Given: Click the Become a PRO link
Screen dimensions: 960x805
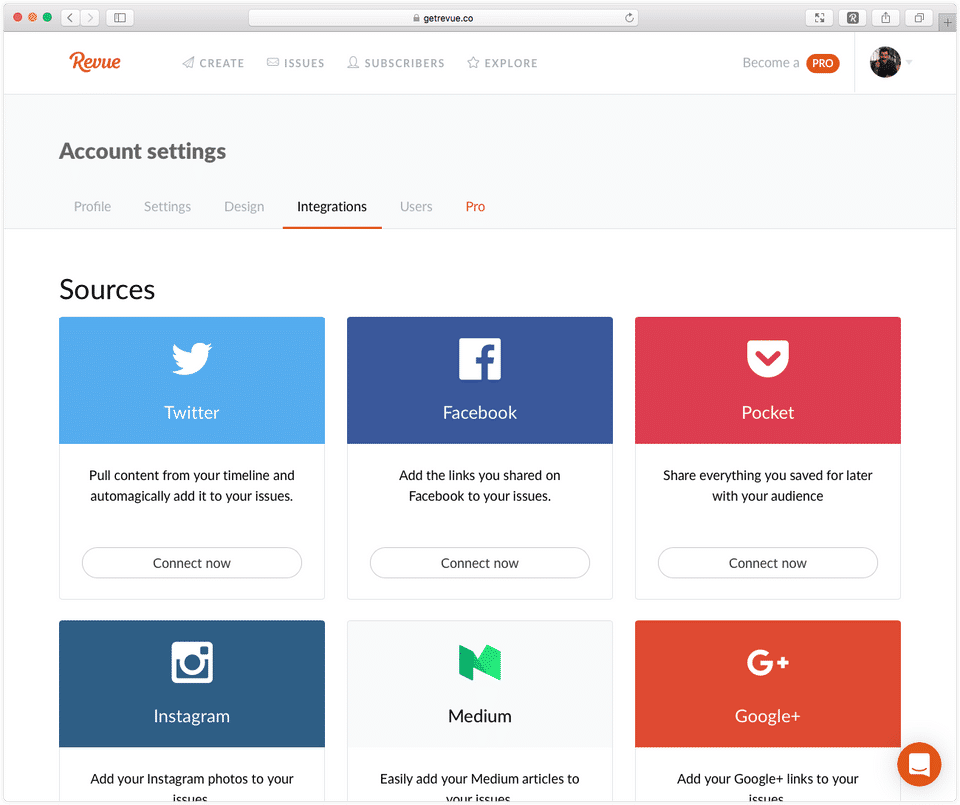Looking at the screenshot, I should pyautogui.click(x=791, y=63).
